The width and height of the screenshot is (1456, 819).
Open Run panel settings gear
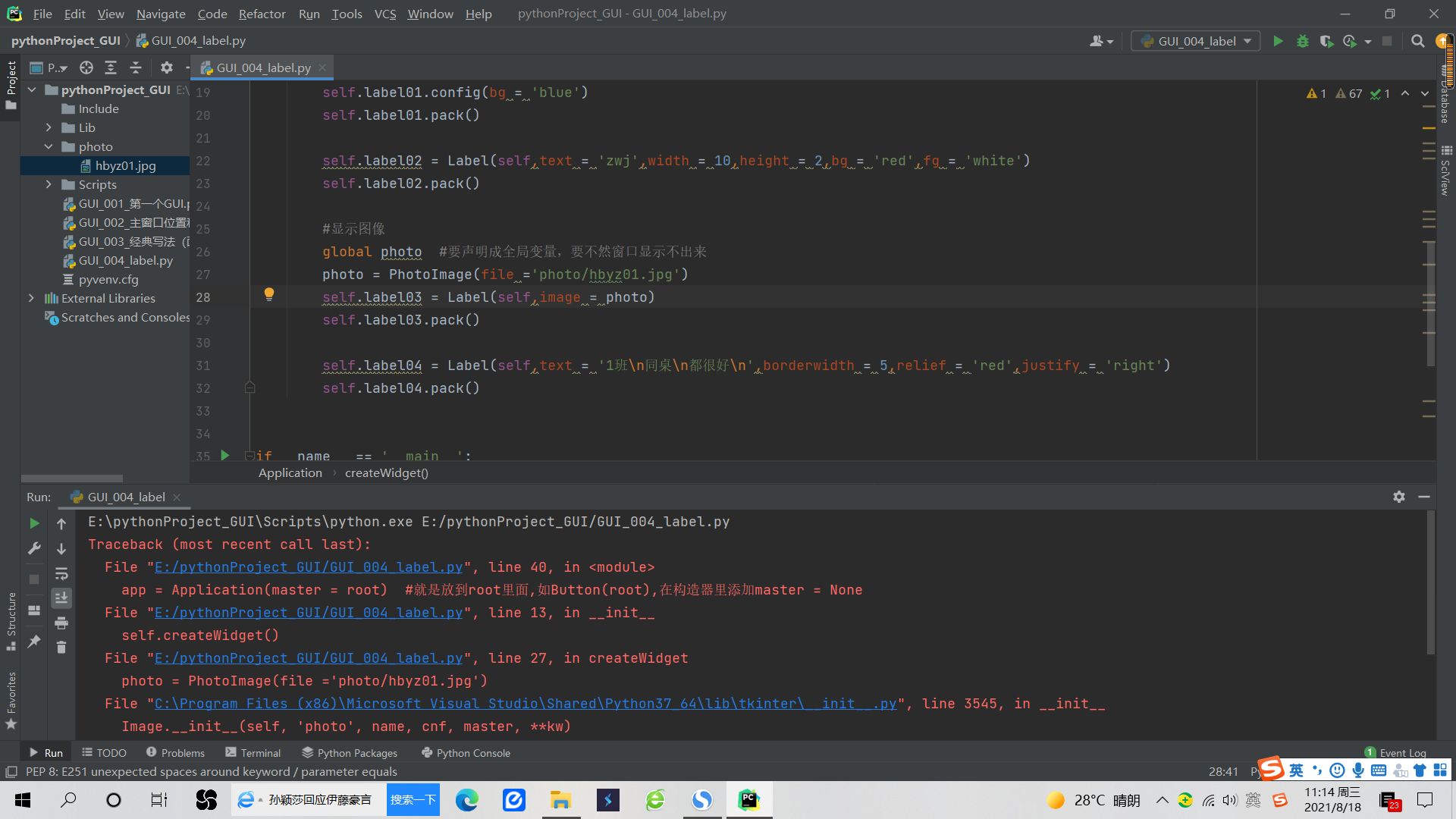click(1399, 497)
